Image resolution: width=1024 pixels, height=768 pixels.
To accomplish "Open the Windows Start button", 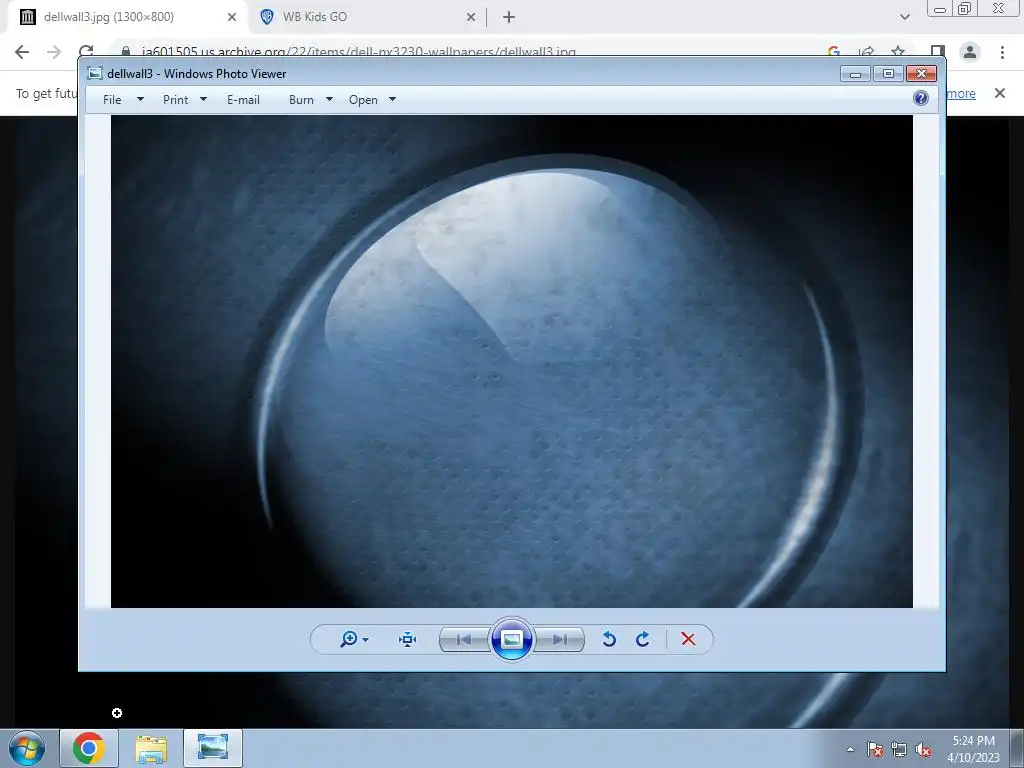I will [27, 748].
